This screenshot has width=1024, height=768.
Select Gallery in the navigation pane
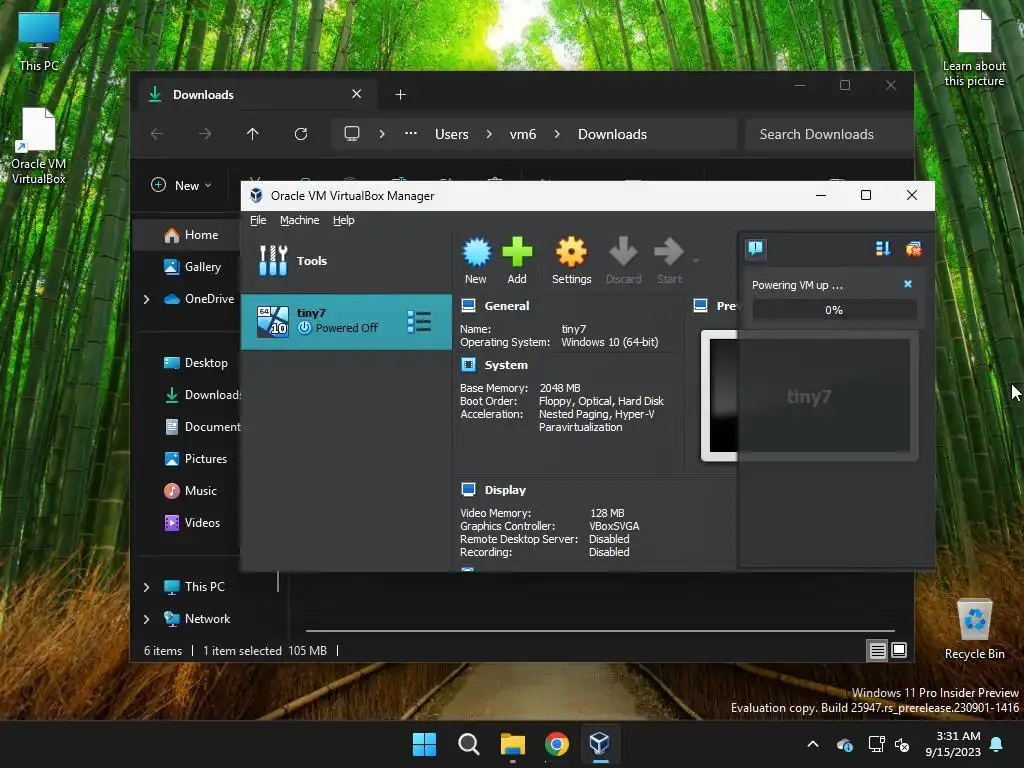(x=193, y=266)
